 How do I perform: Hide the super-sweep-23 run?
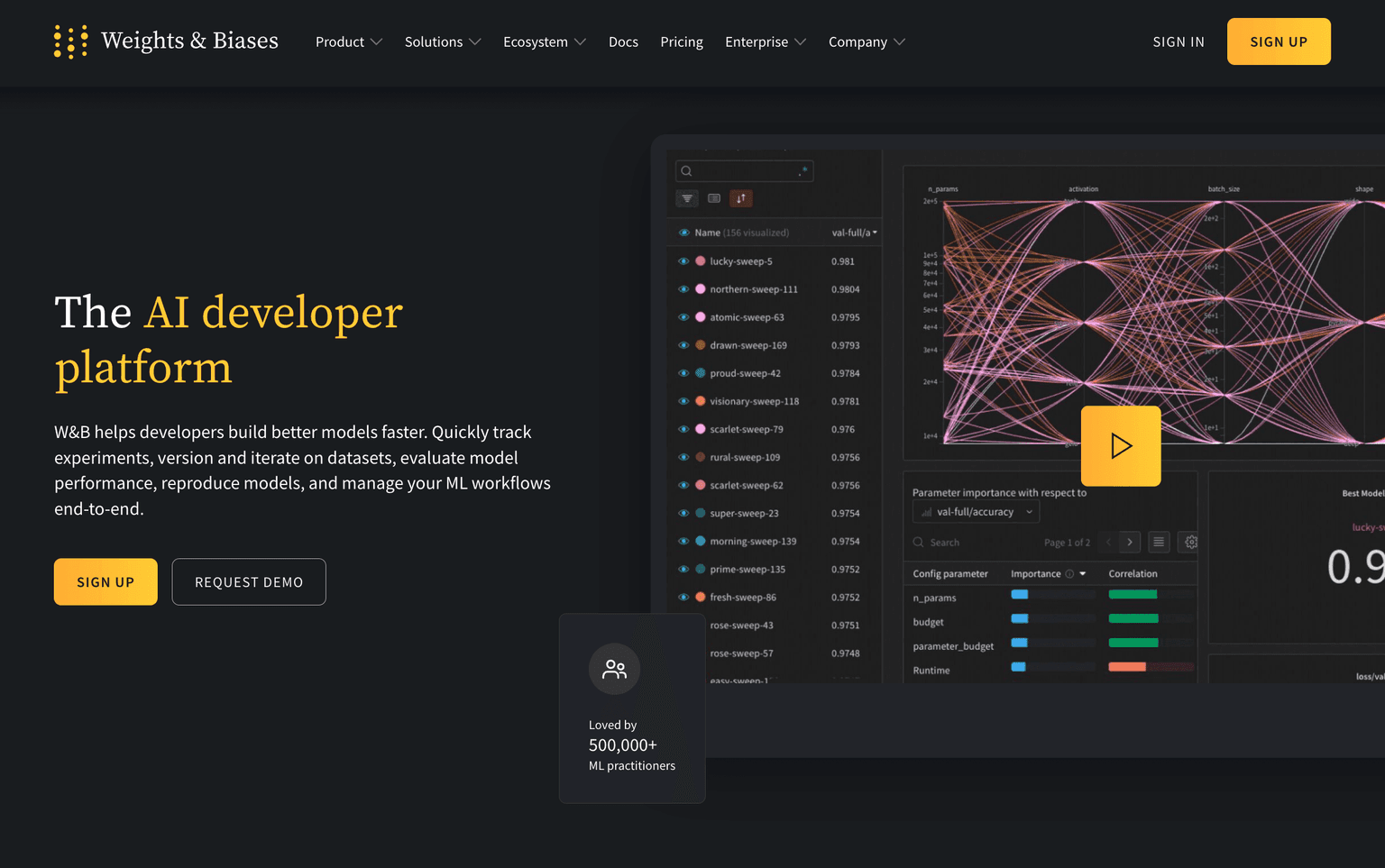[x=683, y=513]
